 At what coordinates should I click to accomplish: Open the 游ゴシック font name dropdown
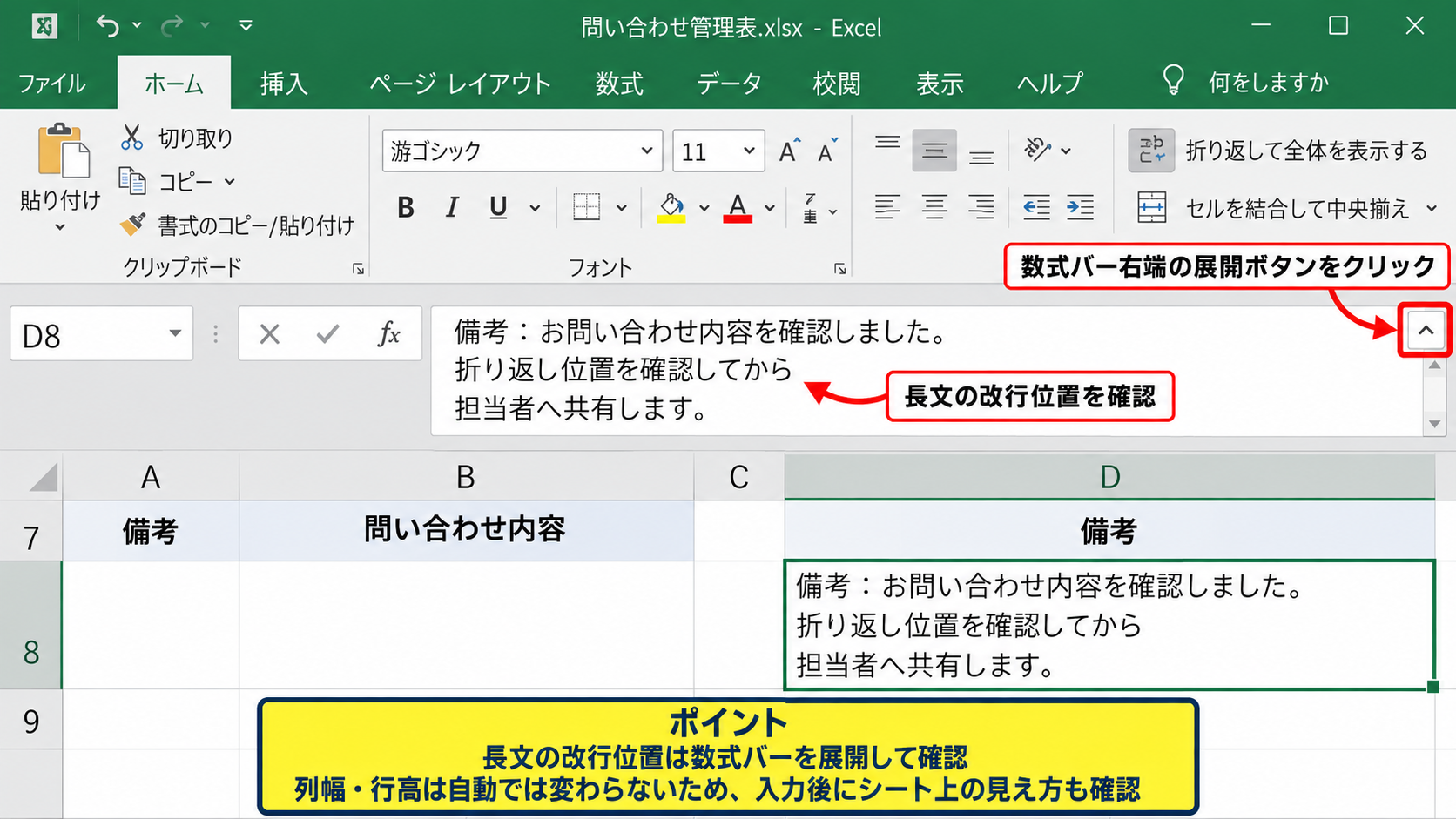646,151
